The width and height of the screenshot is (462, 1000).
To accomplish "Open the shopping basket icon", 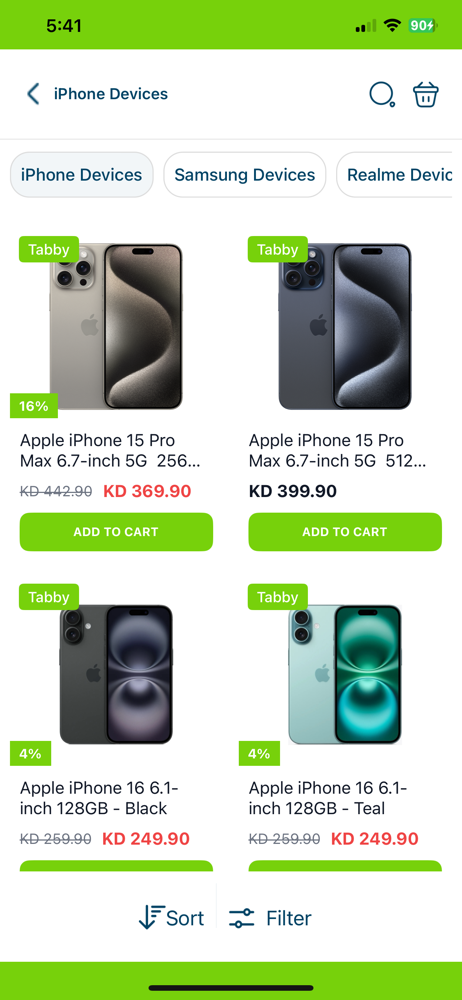I will tap(426, 94).
